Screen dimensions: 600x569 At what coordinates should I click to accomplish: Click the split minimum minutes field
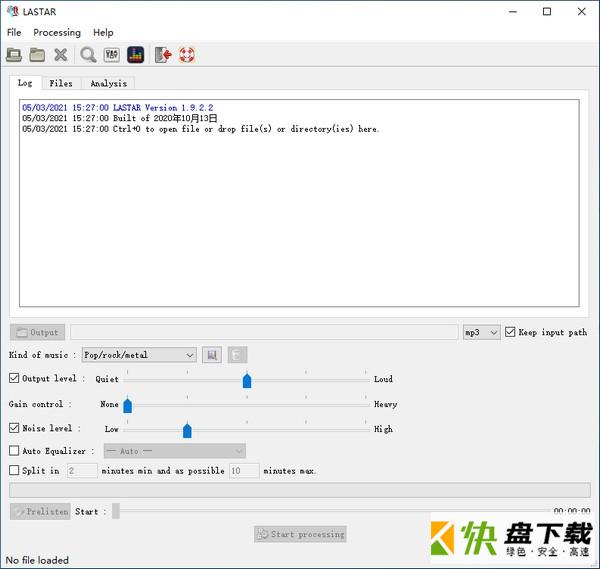[82, 470]
